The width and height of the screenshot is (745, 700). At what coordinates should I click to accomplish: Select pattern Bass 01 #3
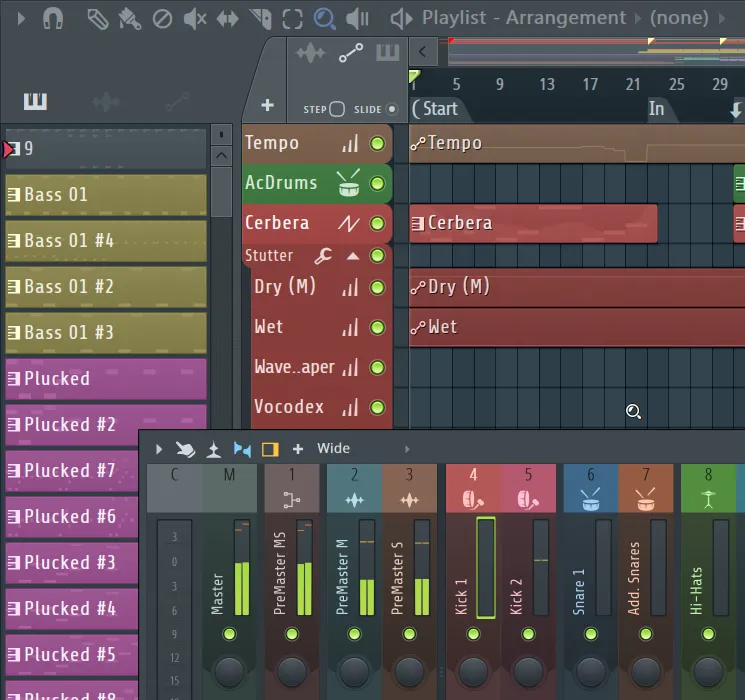pos(106,333)
